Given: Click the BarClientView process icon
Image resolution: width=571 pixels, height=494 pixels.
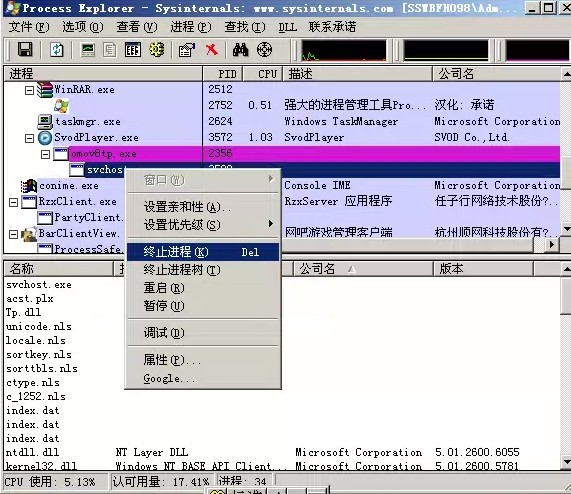Looking at the screenshot, I should coord(29,234).
